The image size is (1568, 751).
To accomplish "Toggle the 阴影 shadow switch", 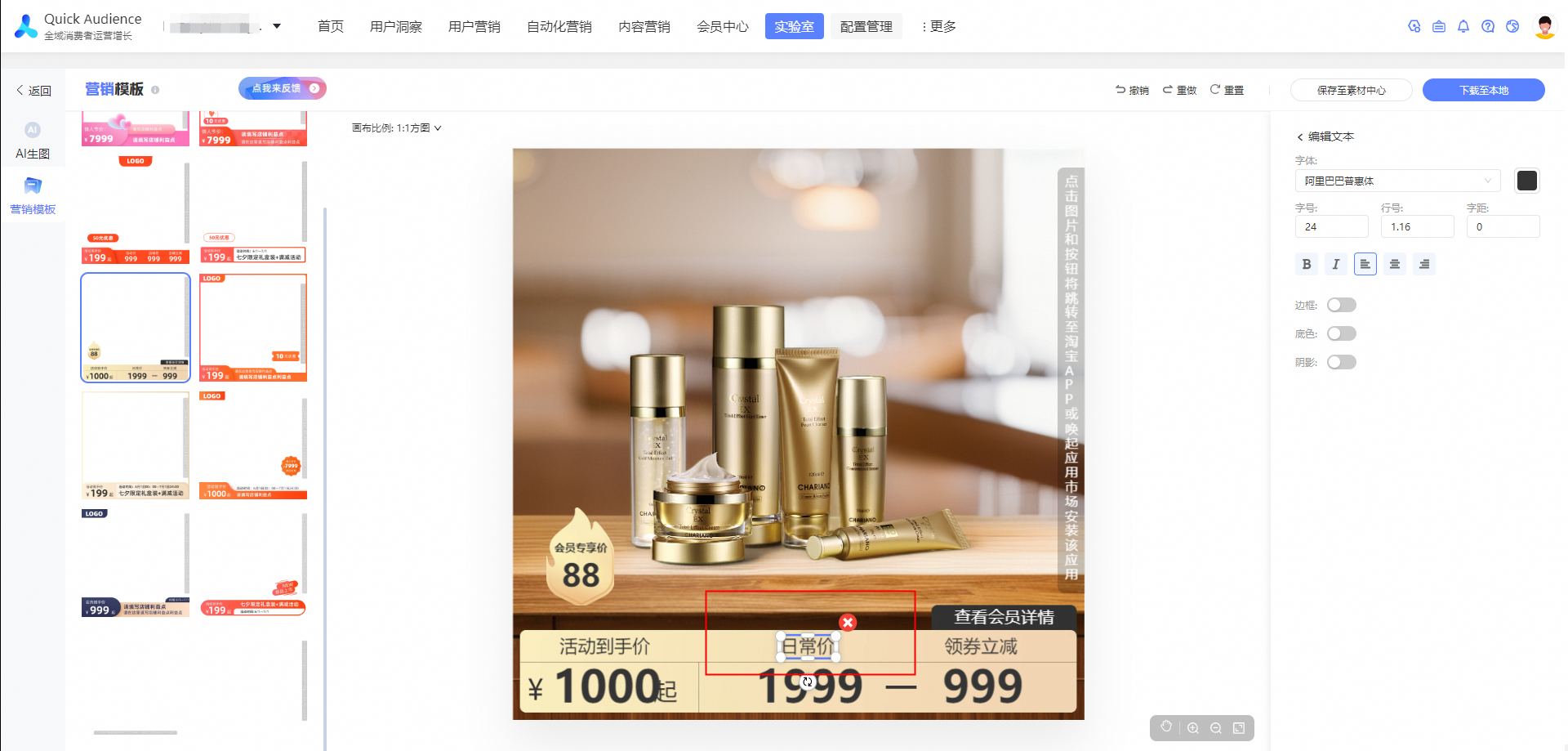I will pyautogui.click(x=1342, y=362).
